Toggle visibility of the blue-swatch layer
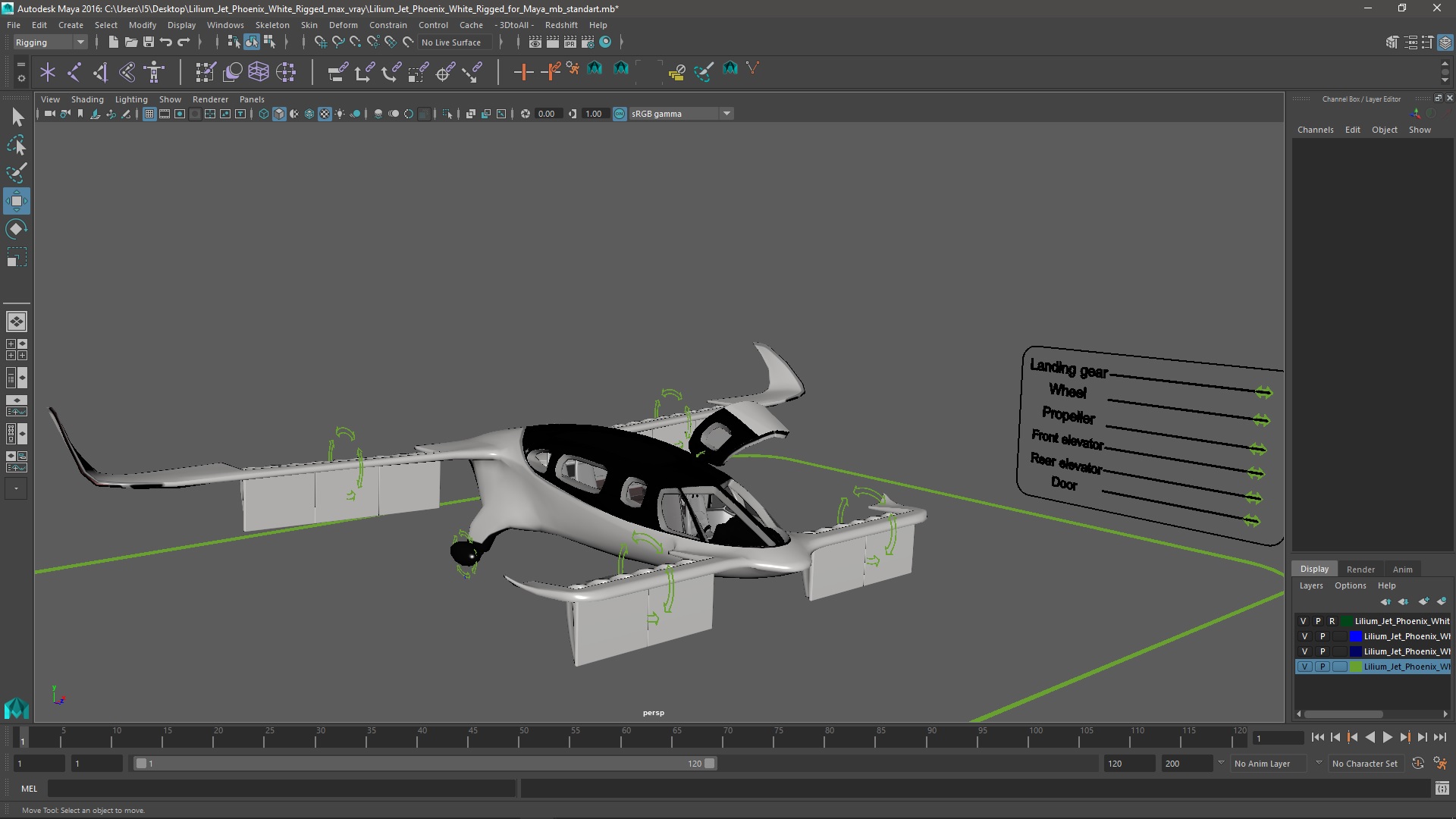This screenshot has width=1456, height=819. 1304,636
